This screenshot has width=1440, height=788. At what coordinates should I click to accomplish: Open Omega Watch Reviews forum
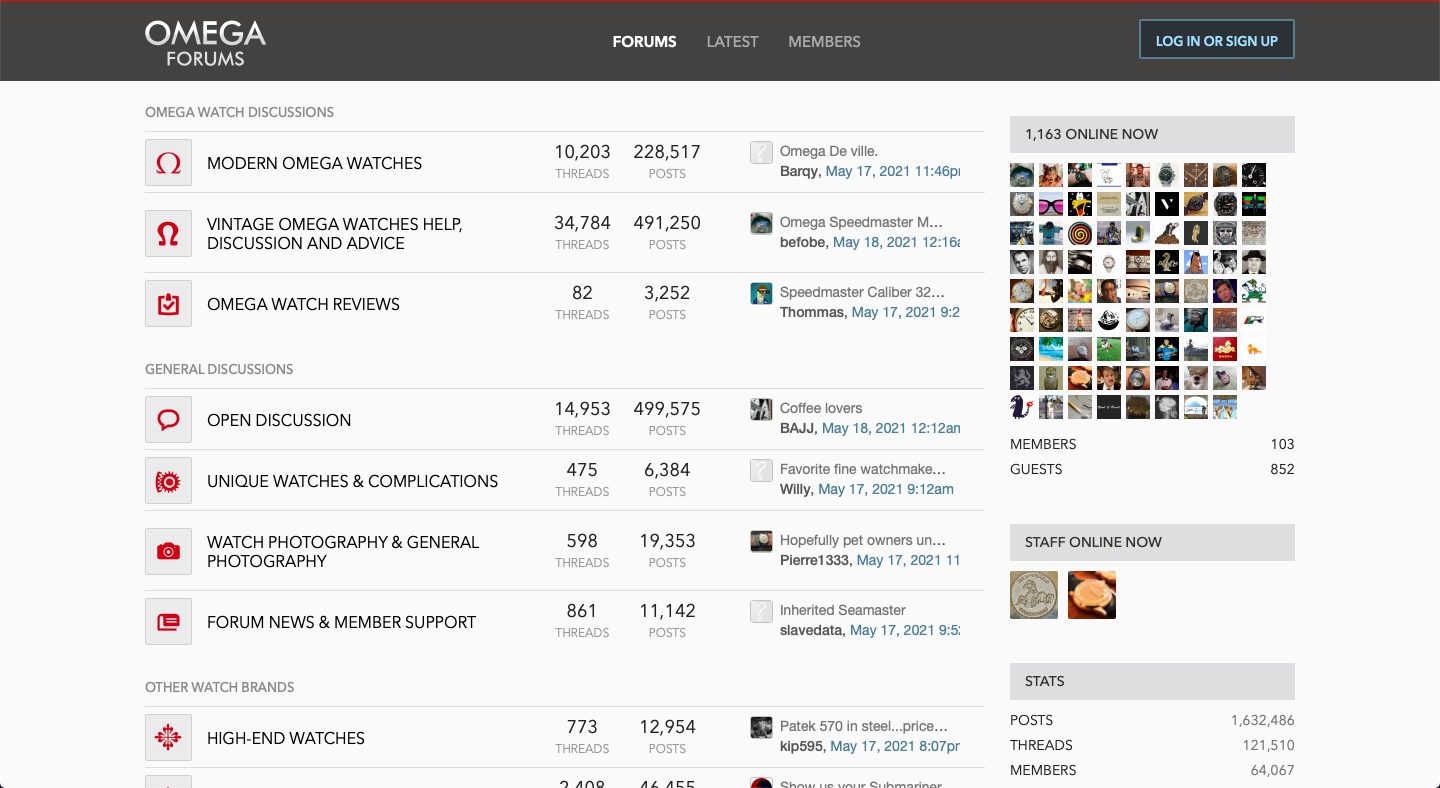tap(303, 304)
